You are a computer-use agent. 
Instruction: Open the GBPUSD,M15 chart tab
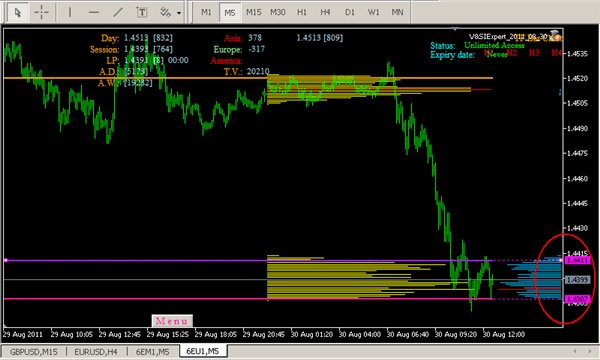click(34, 352)
